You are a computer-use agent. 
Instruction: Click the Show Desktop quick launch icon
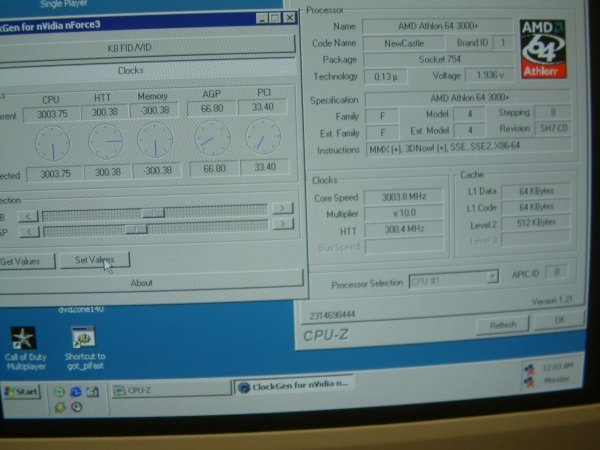[x=93, y=391]
